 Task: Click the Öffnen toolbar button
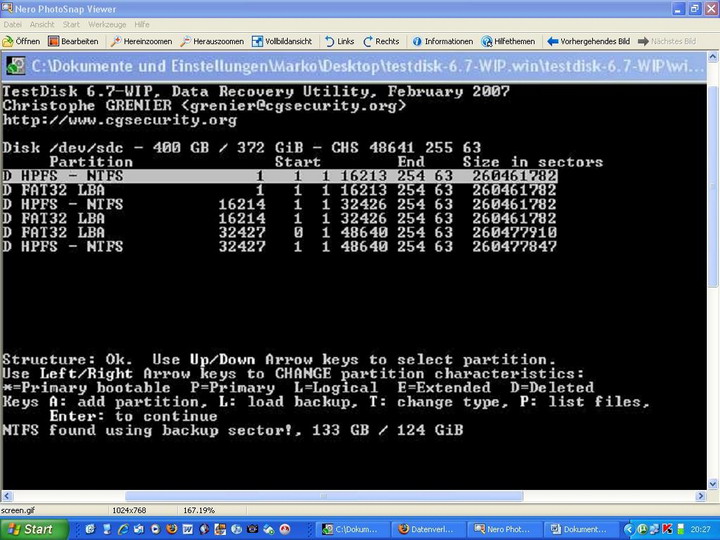pyautogui.click(x=21, y=41)
